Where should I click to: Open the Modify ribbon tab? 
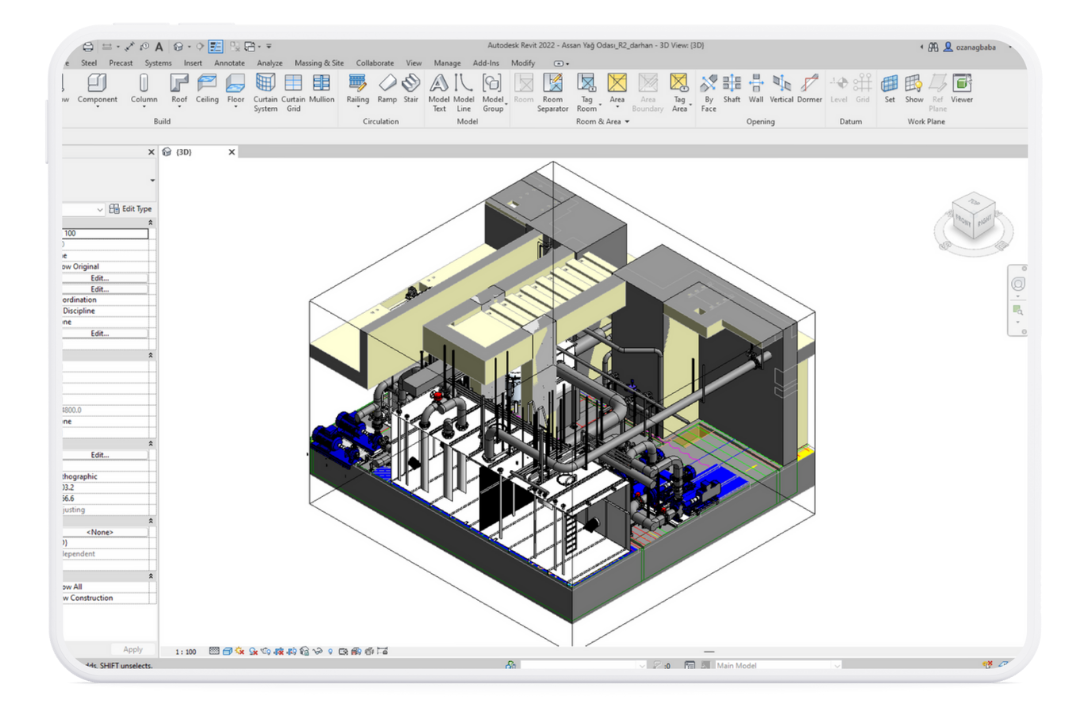(523, 63)
